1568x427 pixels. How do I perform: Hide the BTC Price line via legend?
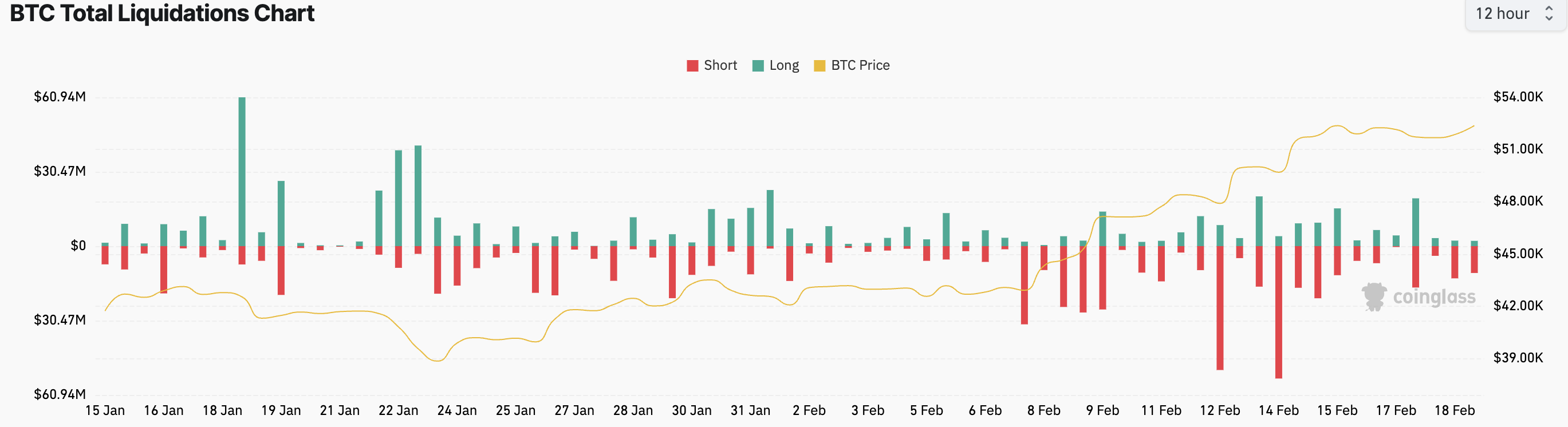(860, 66)
